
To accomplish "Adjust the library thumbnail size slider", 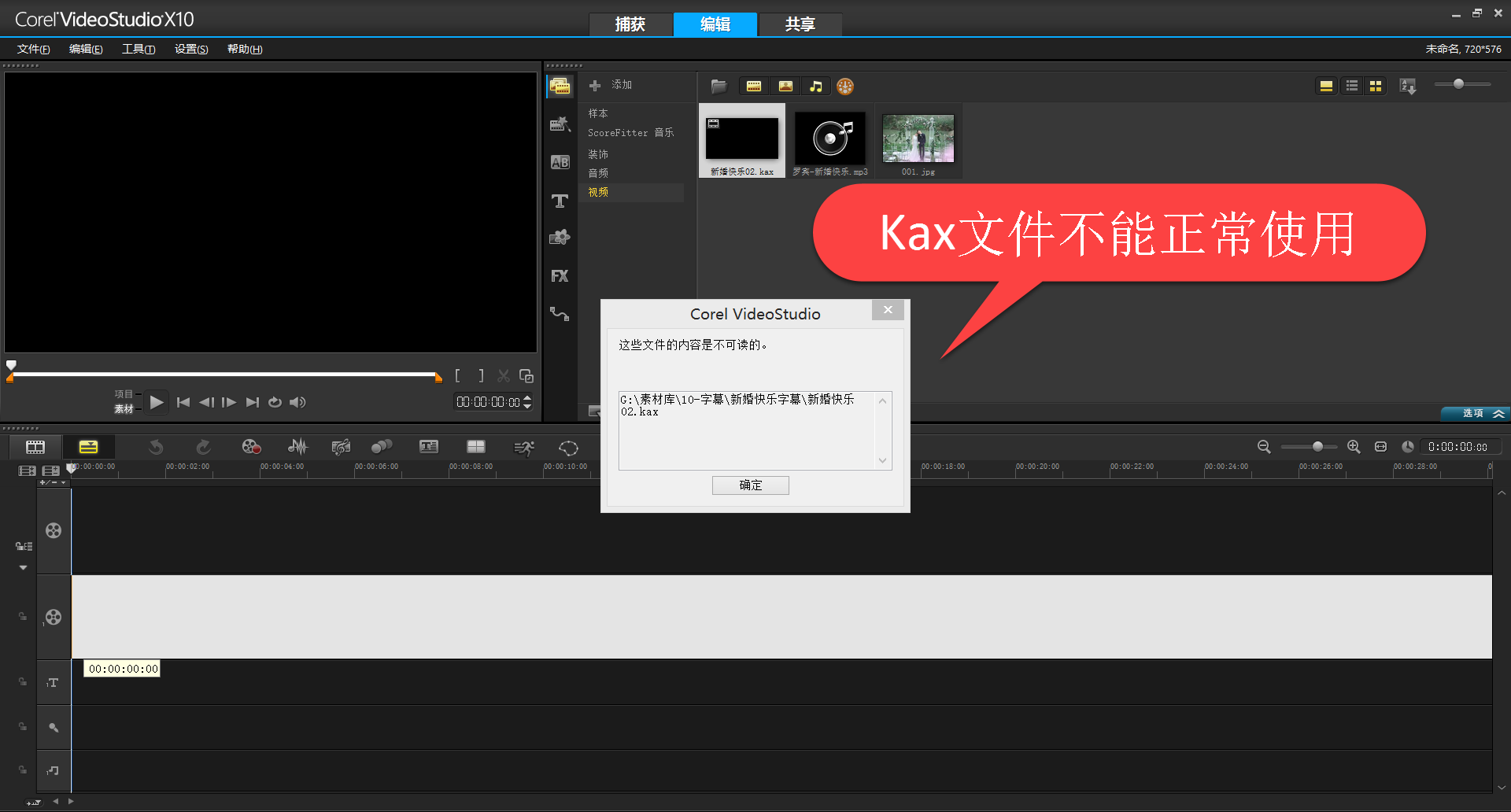I will pyautogui.click(x=1459, y=83).
